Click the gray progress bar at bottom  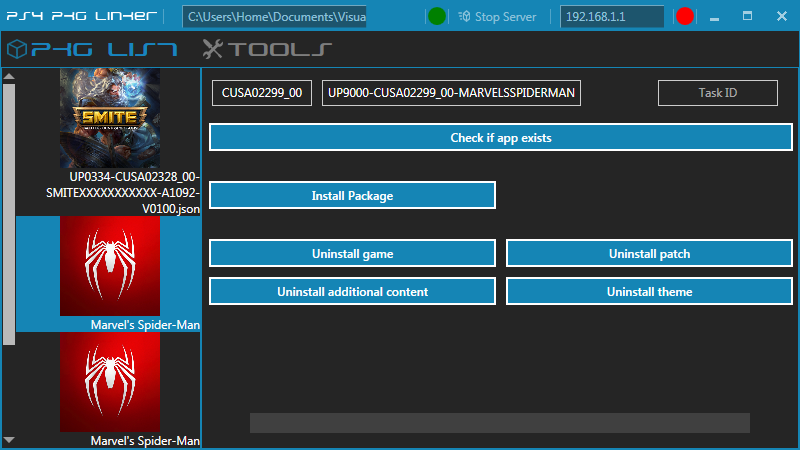[x=499, y=423]
